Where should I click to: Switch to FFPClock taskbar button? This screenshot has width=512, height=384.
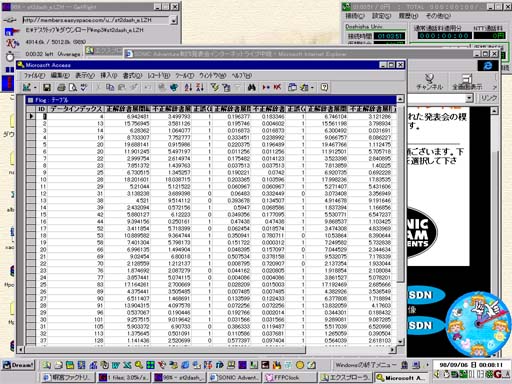point(290,378)
